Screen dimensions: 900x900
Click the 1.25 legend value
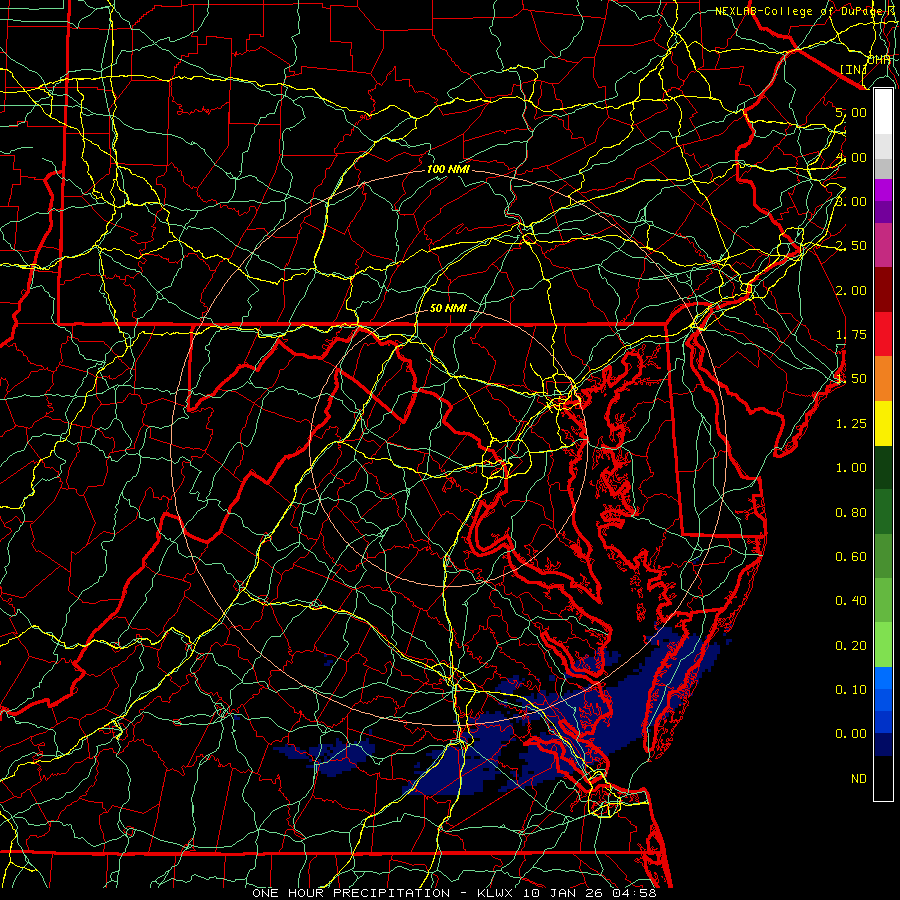(851, 424)
